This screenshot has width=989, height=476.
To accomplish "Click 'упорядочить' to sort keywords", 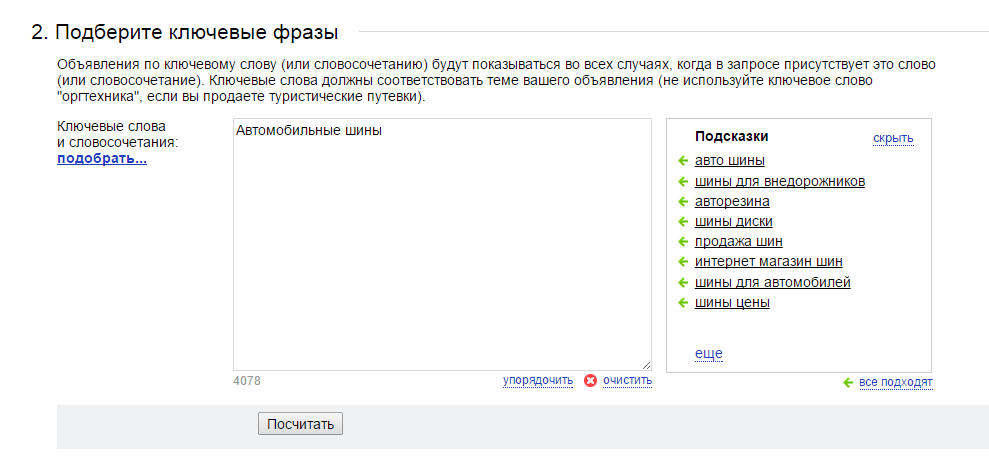I will pyautogui.click(x=538, y=380).
